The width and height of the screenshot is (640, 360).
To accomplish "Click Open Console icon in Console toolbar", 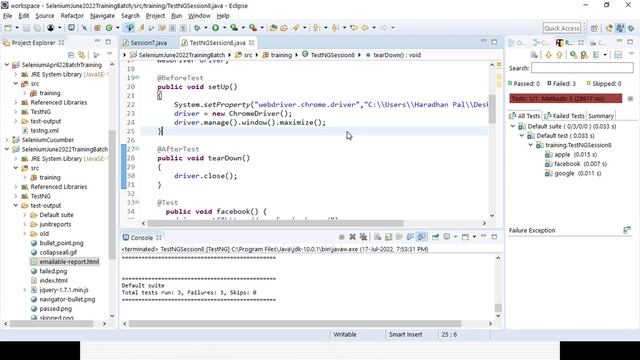I will [465, 237].
